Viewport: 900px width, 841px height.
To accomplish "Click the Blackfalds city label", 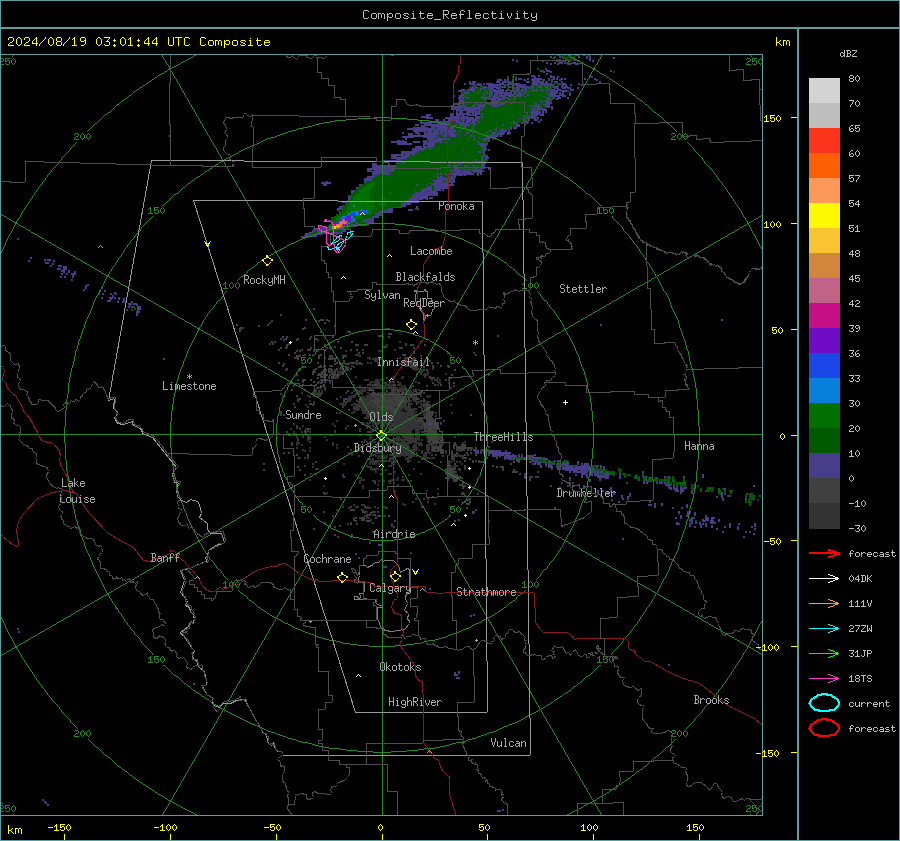I will pyautogui.click(x=425, y=277).
